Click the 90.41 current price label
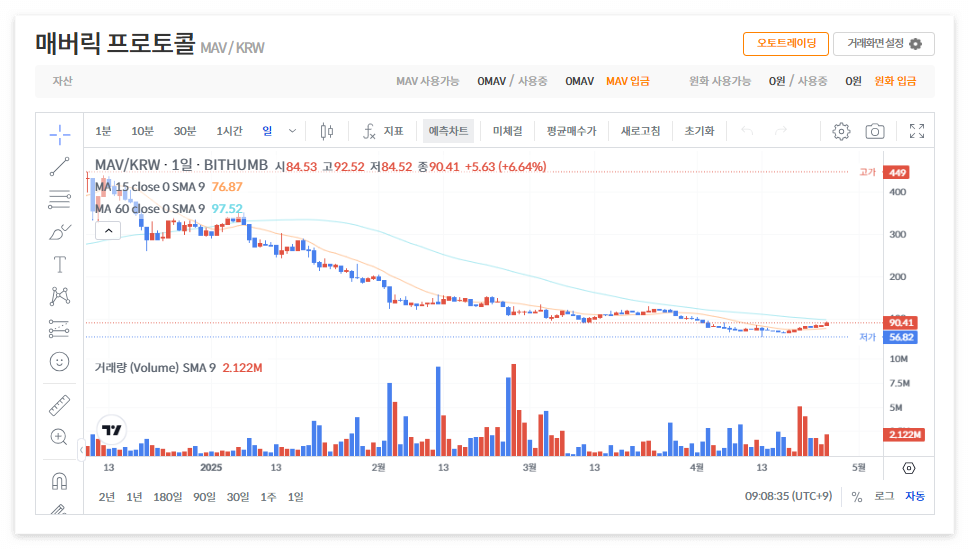The height and width of the screenshot is (549, 969). pyautogui.click(x=900, y=323)
